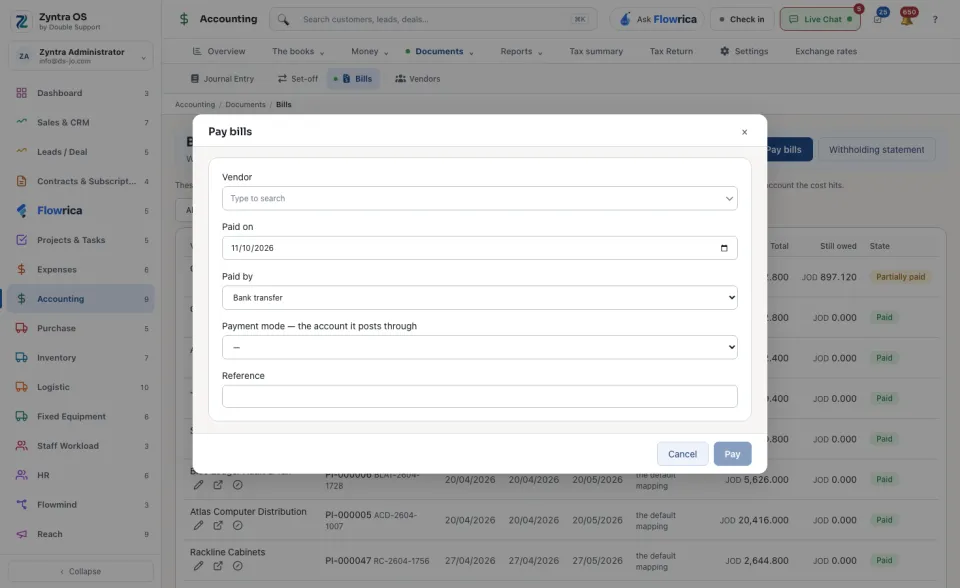Open the Payment mode dropdown

479,347
